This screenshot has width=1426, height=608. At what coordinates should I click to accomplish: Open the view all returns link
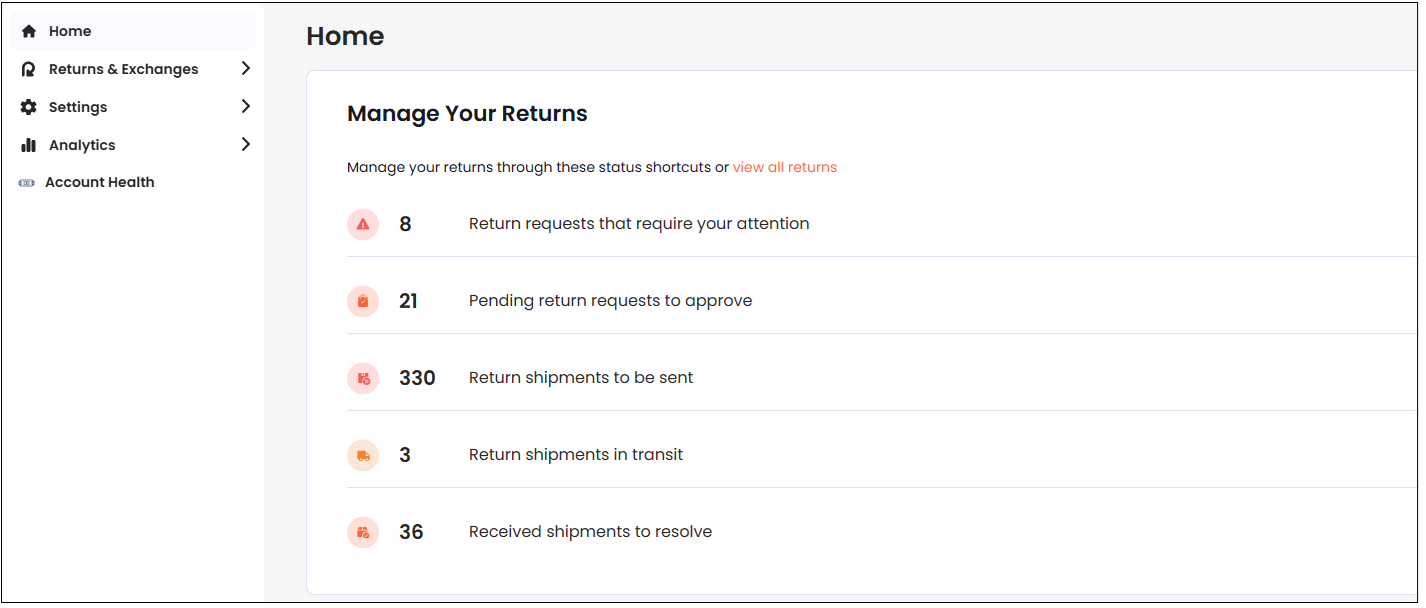click(x=784, y=167)
